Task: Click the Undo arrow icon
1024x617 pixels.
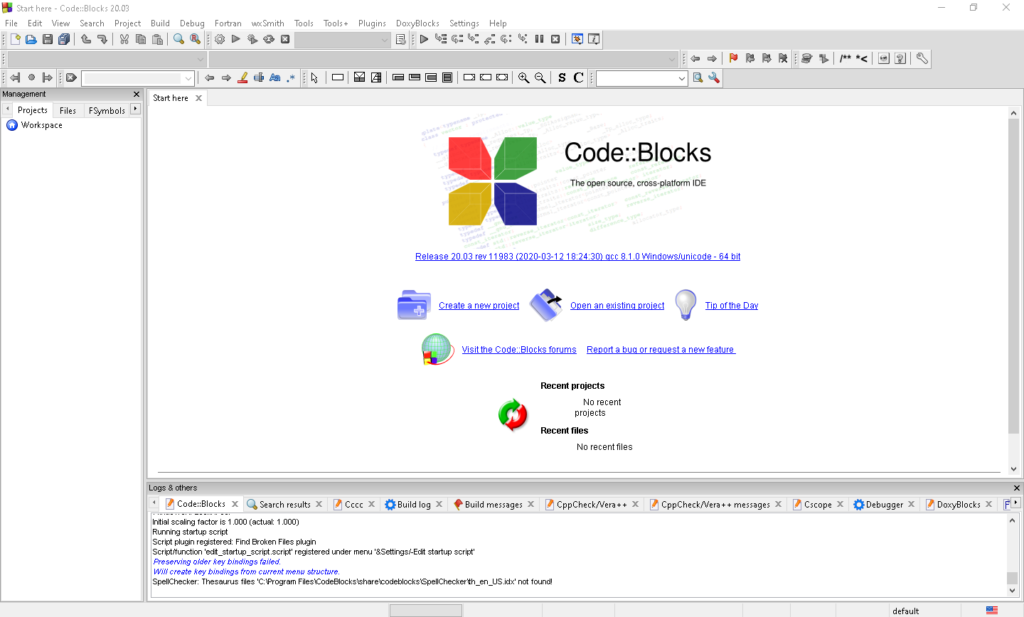Action: pyautogui.click(x=86, y=39)
